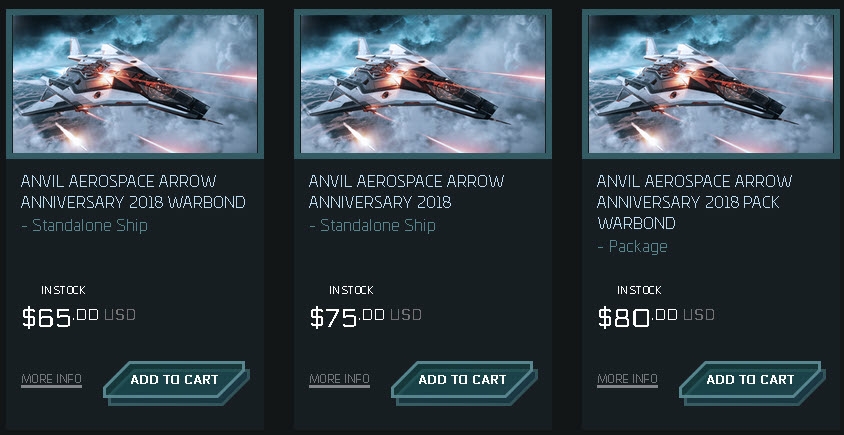Screen dimensions: 844x435
Task: Add the $65 Arrow Warbond ship to cart
Action: 174,380
